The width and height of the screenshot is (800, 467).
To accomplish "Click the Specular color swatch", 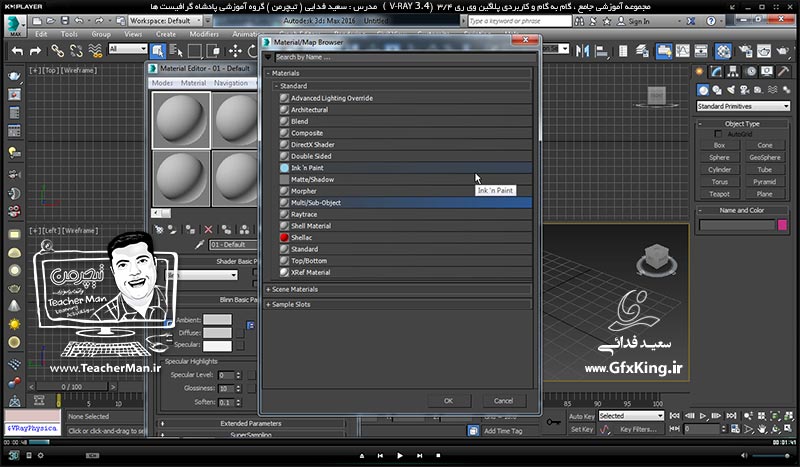I will pyautogui.click(x=217, y=346).
